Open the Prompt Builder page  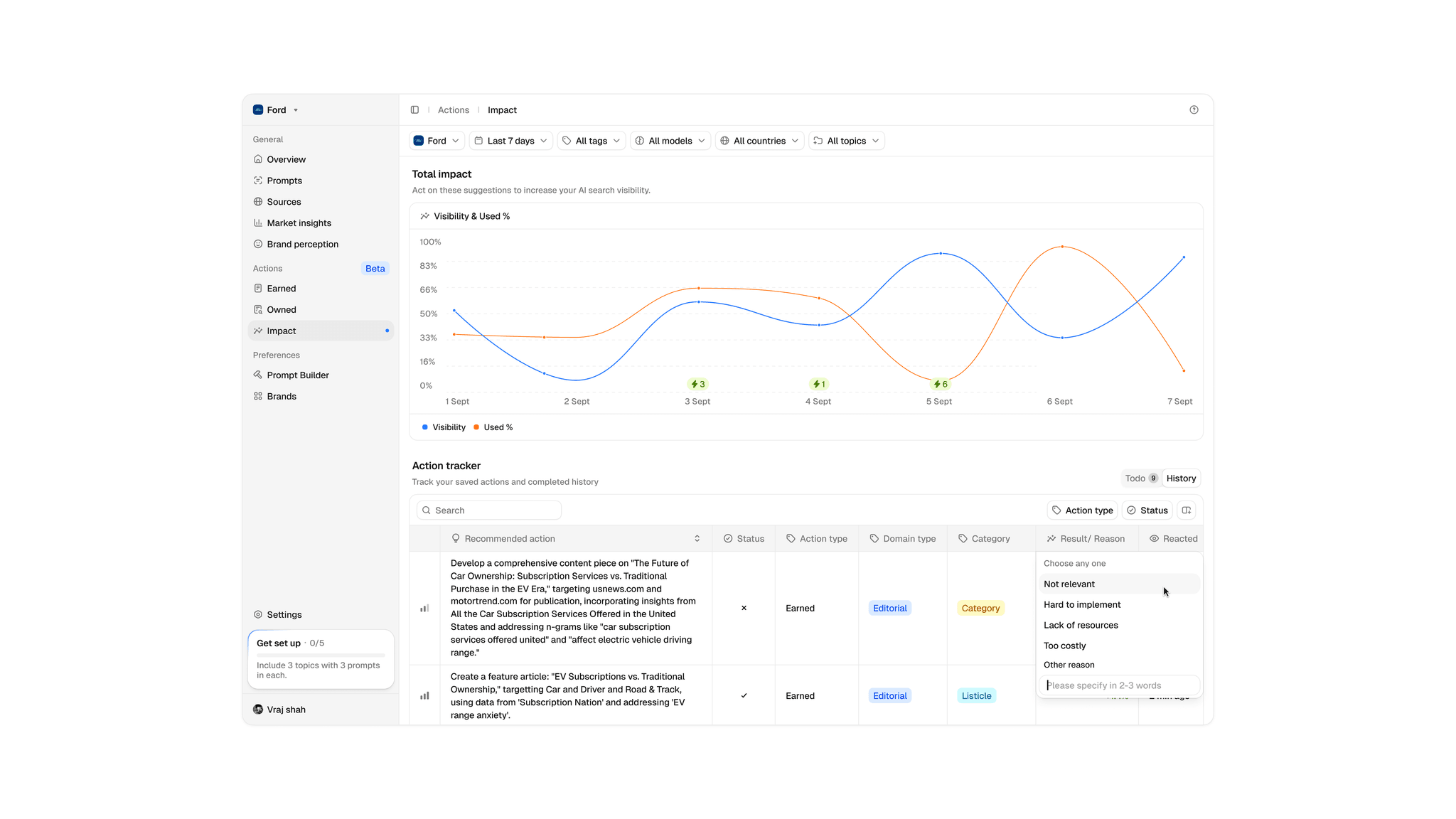pos(297,375)
